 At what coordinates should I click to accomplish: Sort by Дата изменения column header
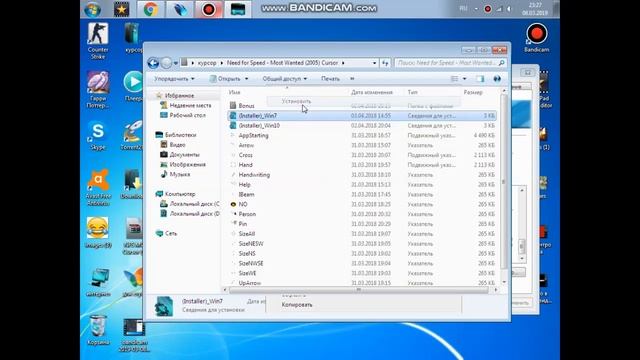[x=372, y=92]
